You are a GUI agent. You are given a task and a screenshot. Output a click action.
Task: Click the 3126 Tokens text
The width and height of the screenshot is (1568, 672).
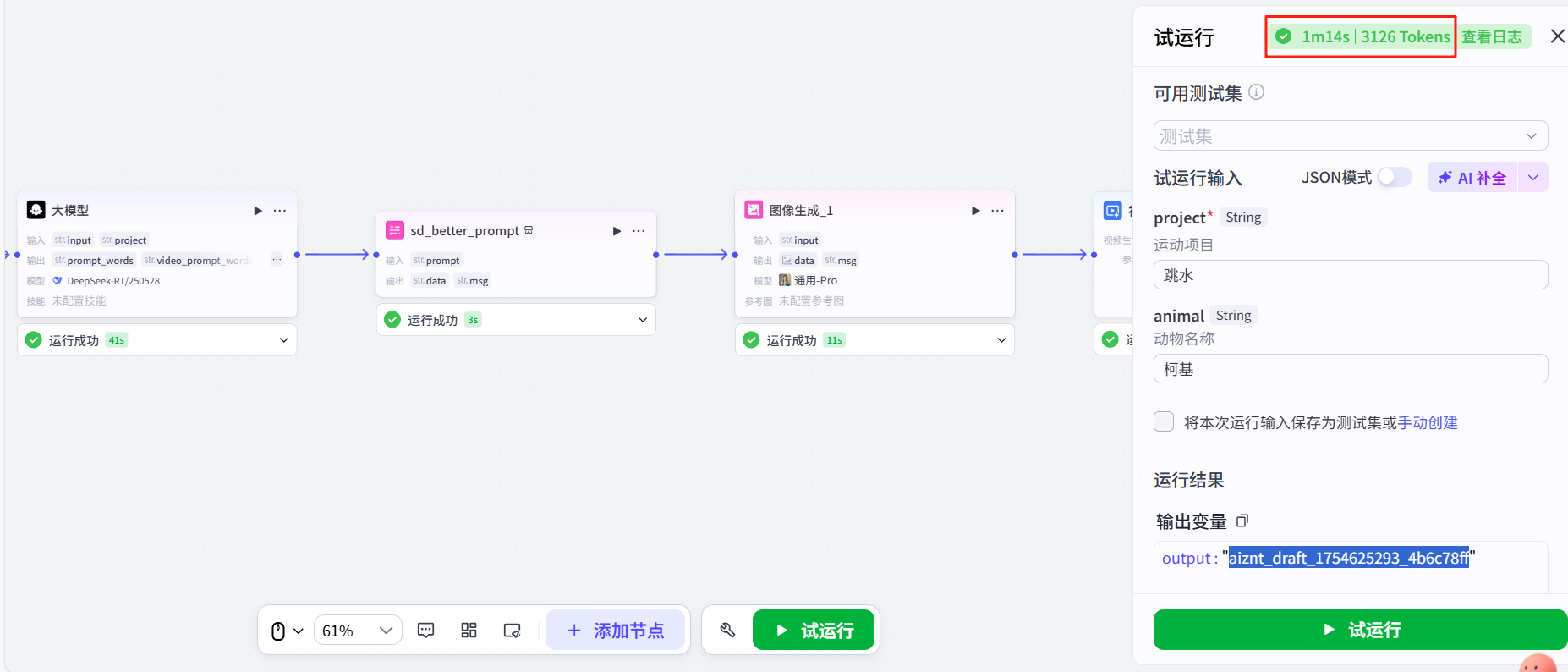point(1406,36)
